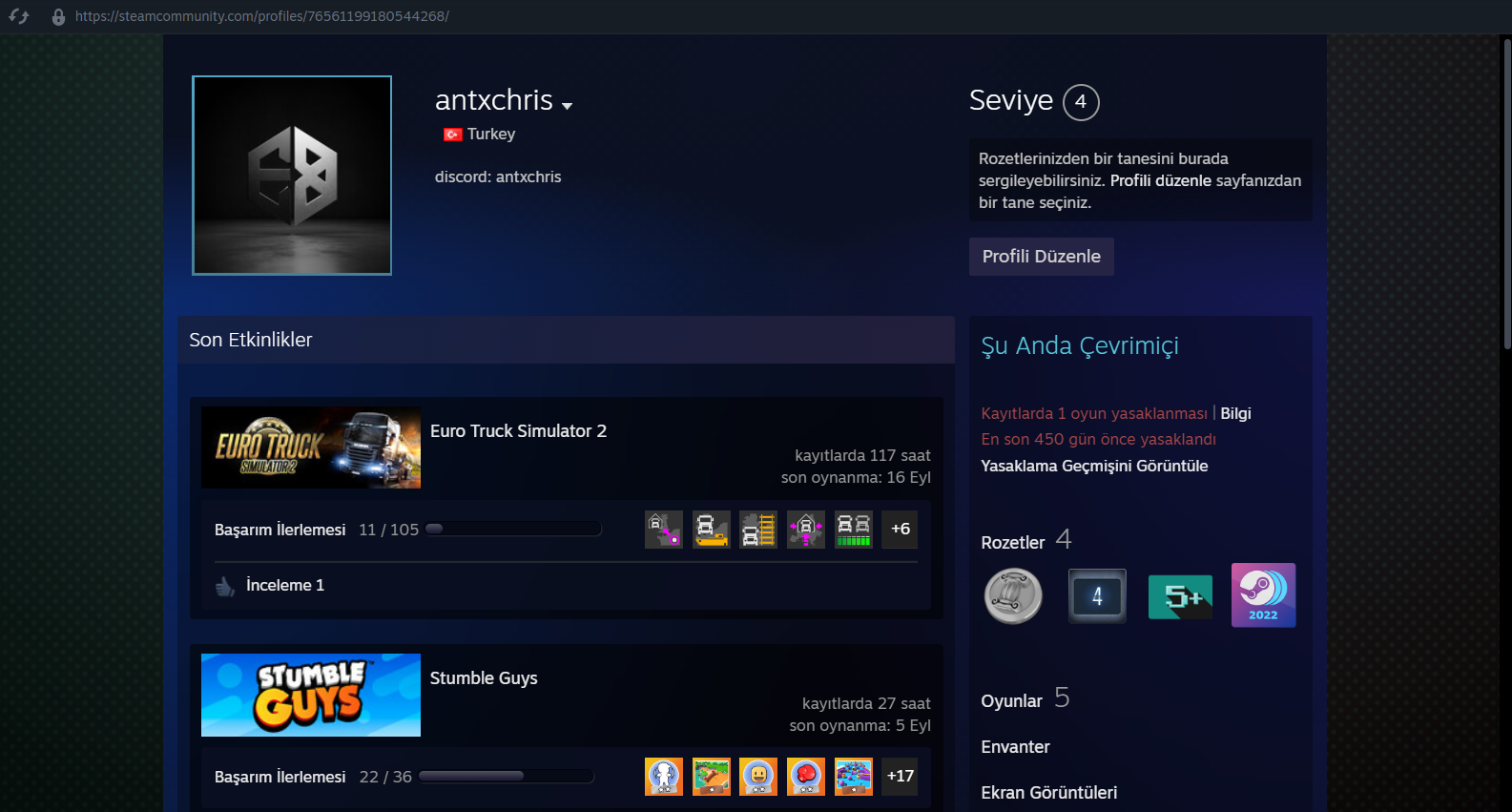1512x812 pixels.
Task: Open the Stumble Guys title link
Action: coord(484,678)
